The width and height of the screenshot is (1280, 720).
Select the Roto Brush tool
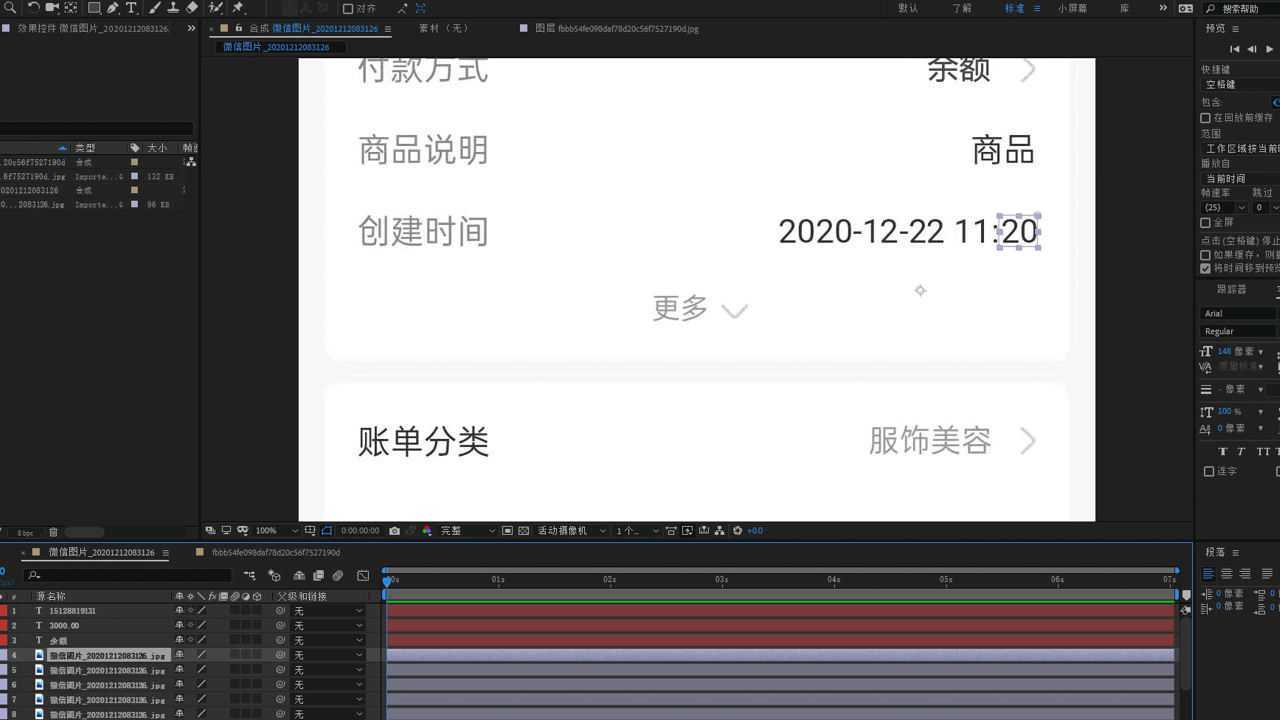[215, 7]
